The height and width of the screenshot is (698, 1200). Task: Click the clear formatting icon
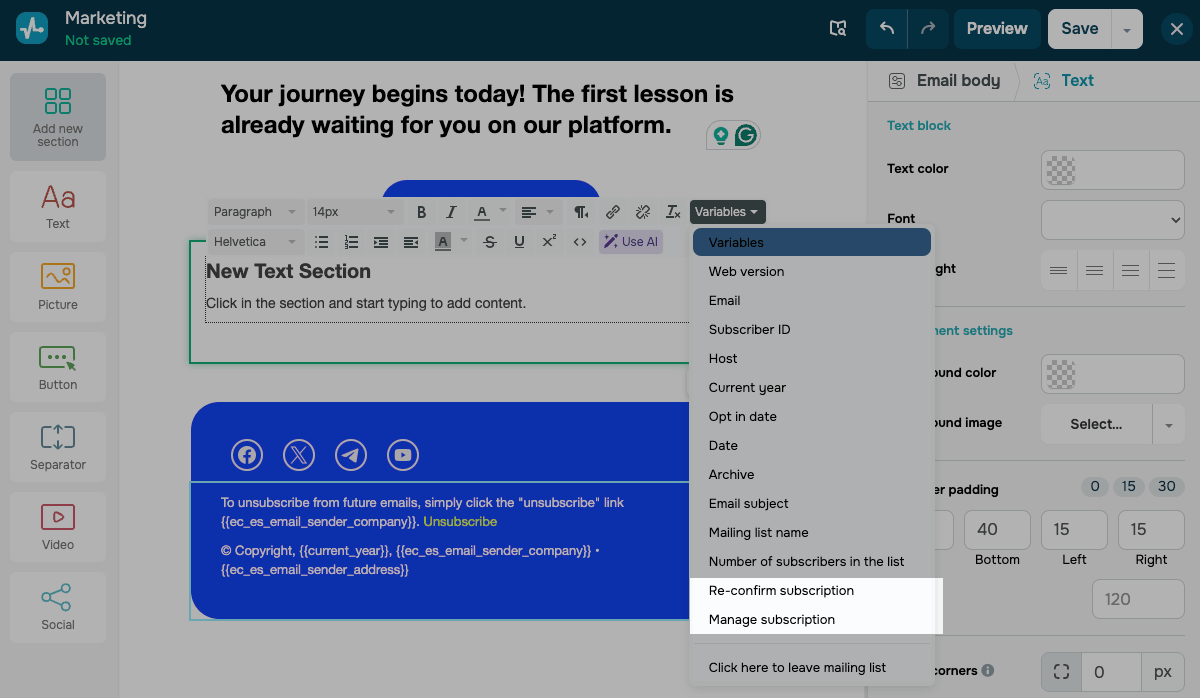(673, 212)
